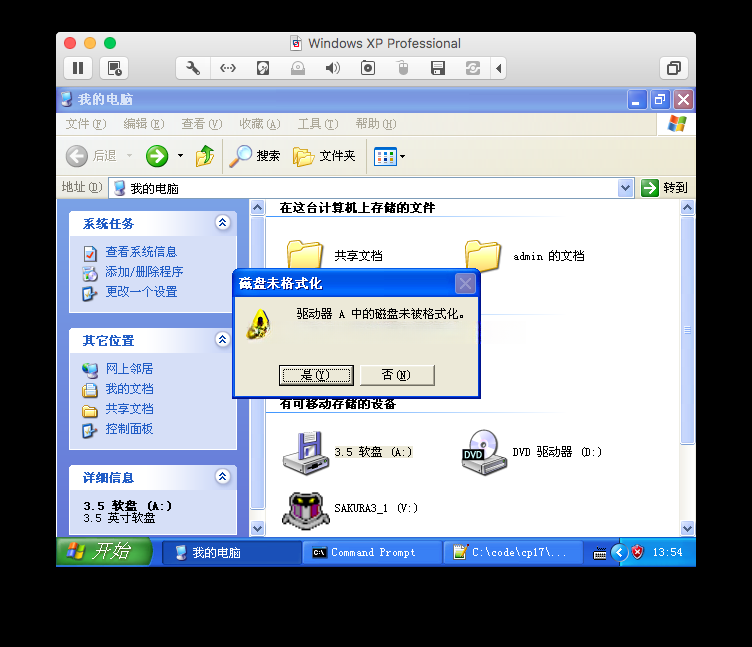Select the 共享文档 folder icon

pos(305,254)
